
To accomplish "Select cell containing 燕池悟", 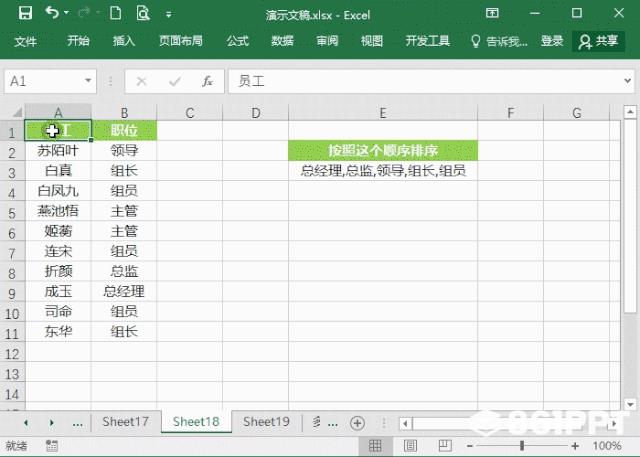I will pos(58,211).
